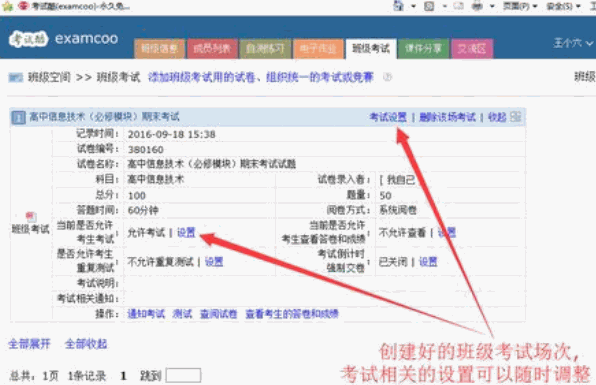Switch to the 交流区 tab
Image resolution: width=596 pixels, height=385 pixels.
point(472,49)
